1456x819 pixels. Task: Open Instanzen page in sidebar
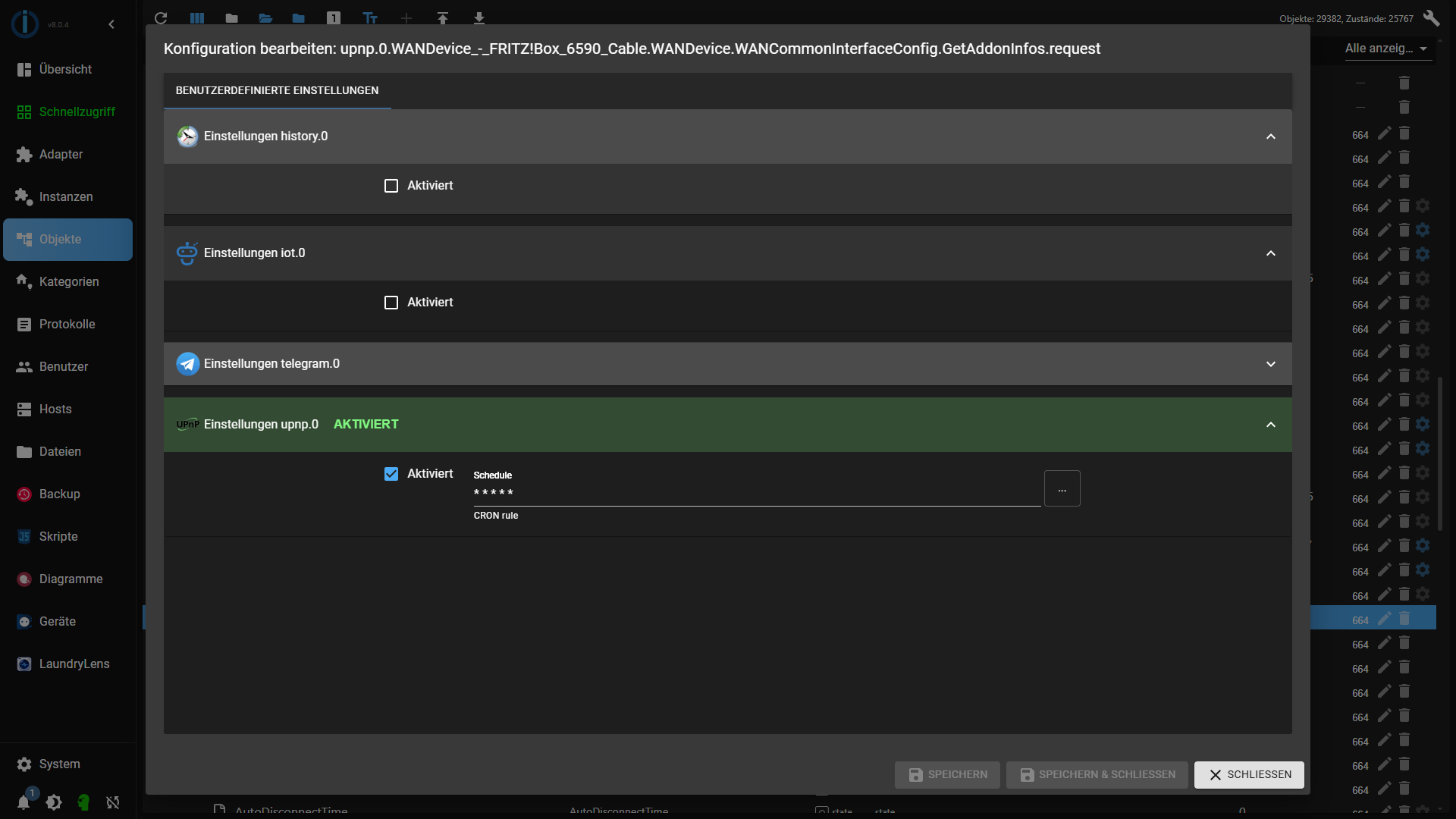(67, 196)
